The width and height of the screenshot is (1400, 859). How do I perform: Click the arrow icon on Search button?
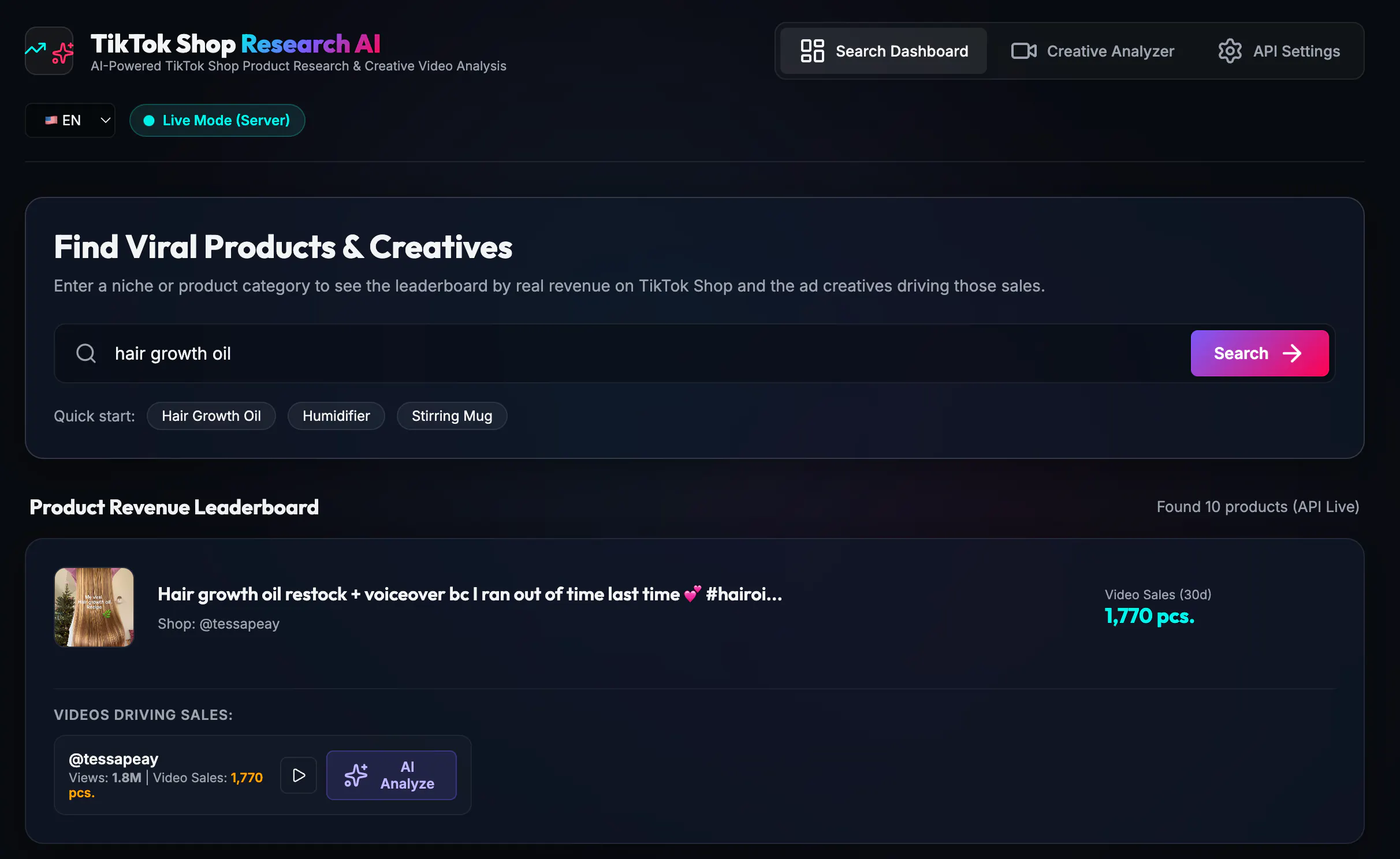tap(1292, 353)
